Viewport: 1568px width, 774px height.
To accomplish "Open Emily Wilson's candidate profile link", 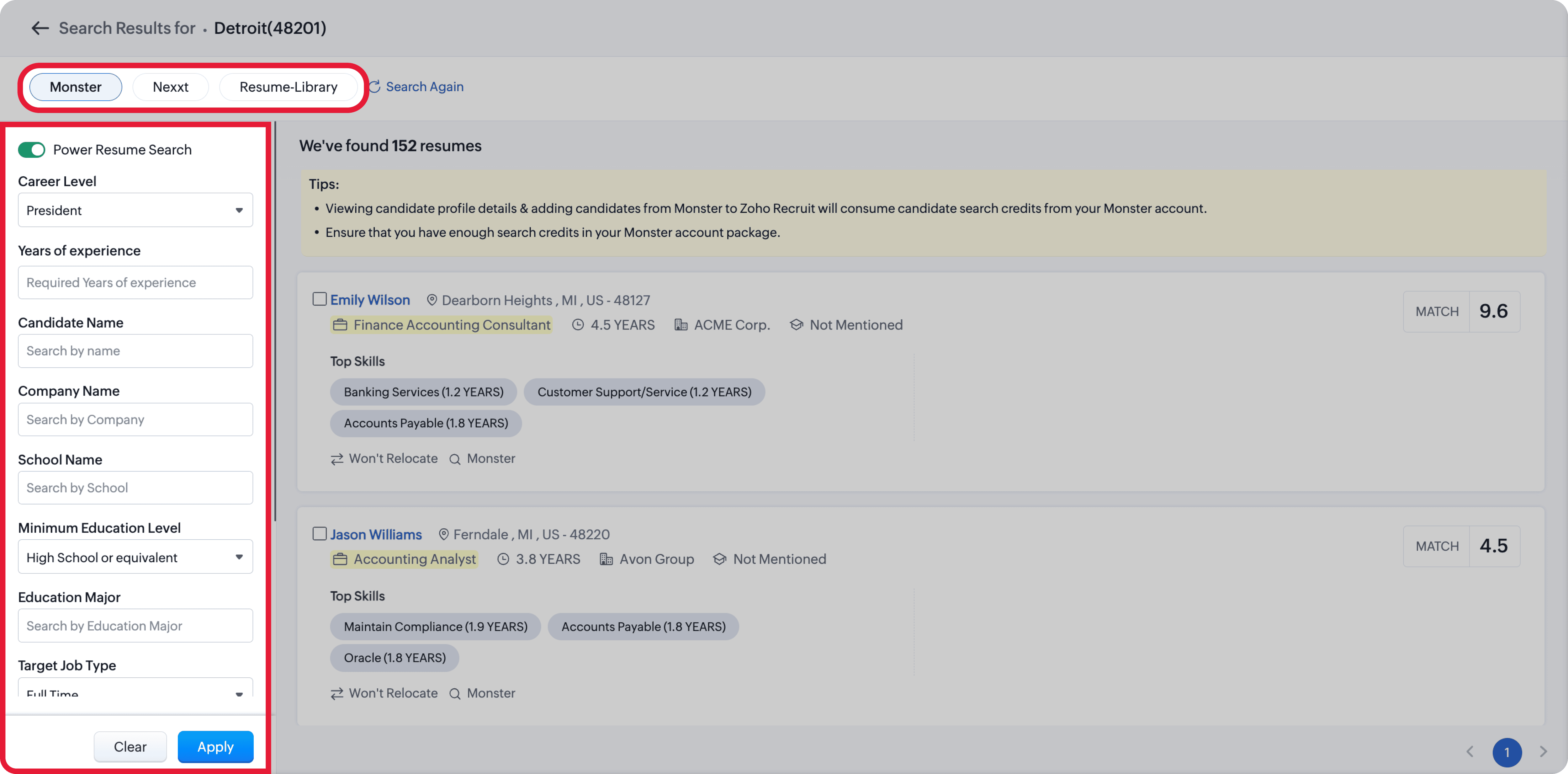I will coord(370,300).
